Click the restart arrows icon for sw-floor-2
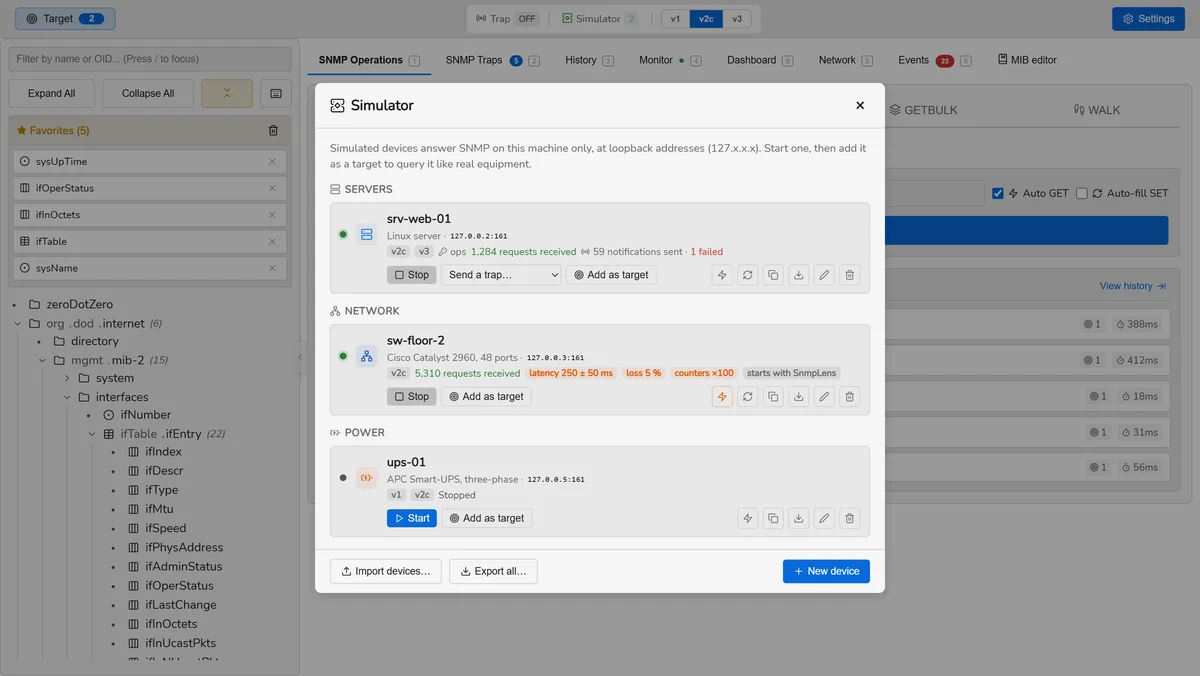 (x=748, y=397)
